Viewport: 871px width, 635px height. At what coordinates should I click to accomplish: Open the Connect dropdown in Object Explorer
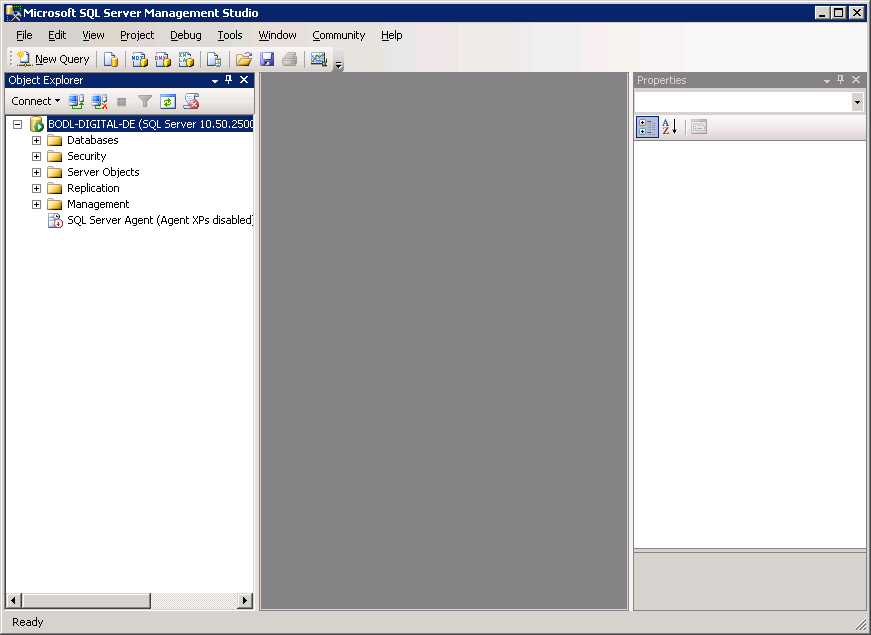(x=36, y=101)
